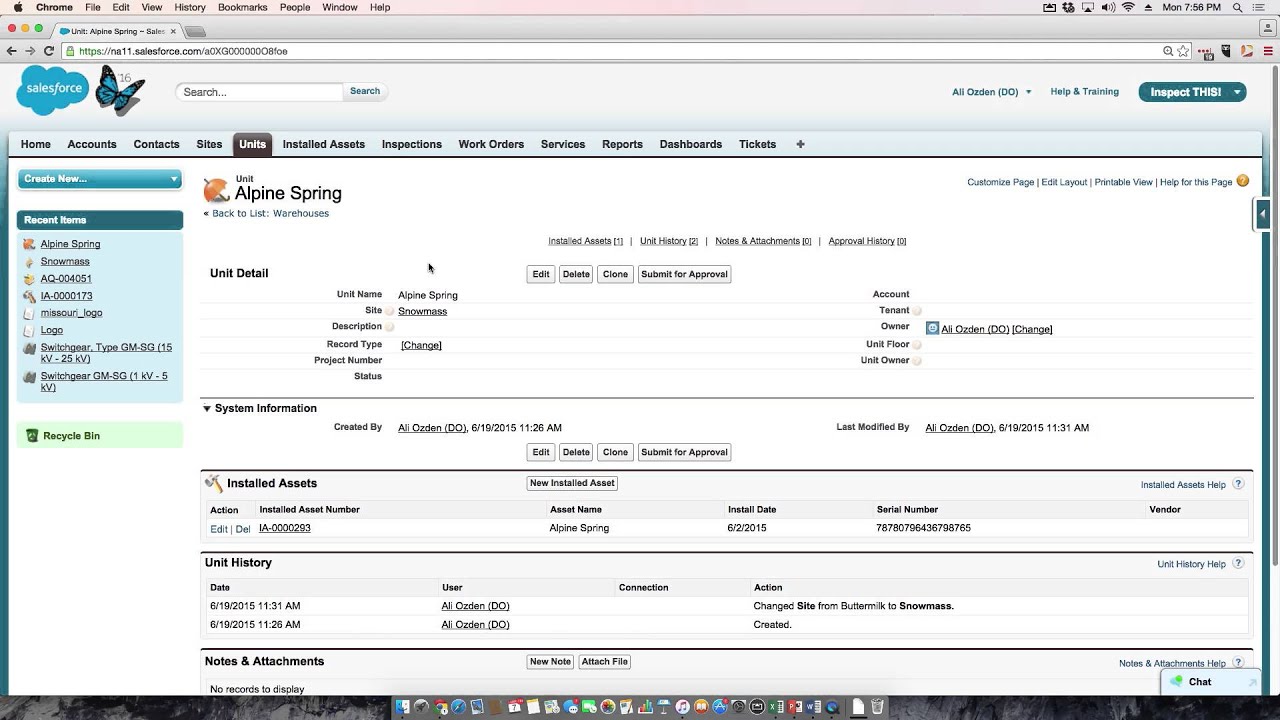Click the browser address bar URL
Viewport: 1280px width, 720px height.
(183, 51)
